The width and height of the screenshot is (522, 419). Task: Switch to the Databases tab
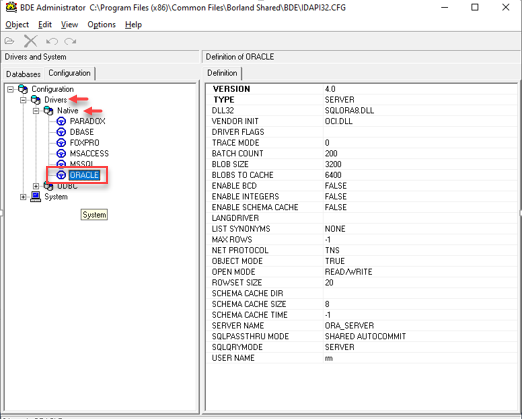coord(23,74)
